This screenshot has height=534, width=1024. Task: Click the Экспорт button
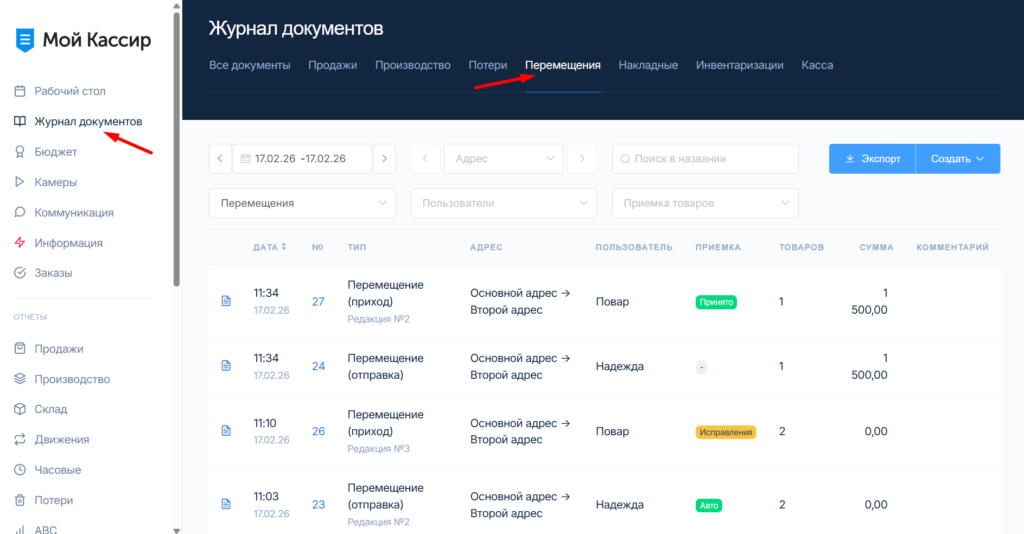pyautogui.click(x=872, y=158)
